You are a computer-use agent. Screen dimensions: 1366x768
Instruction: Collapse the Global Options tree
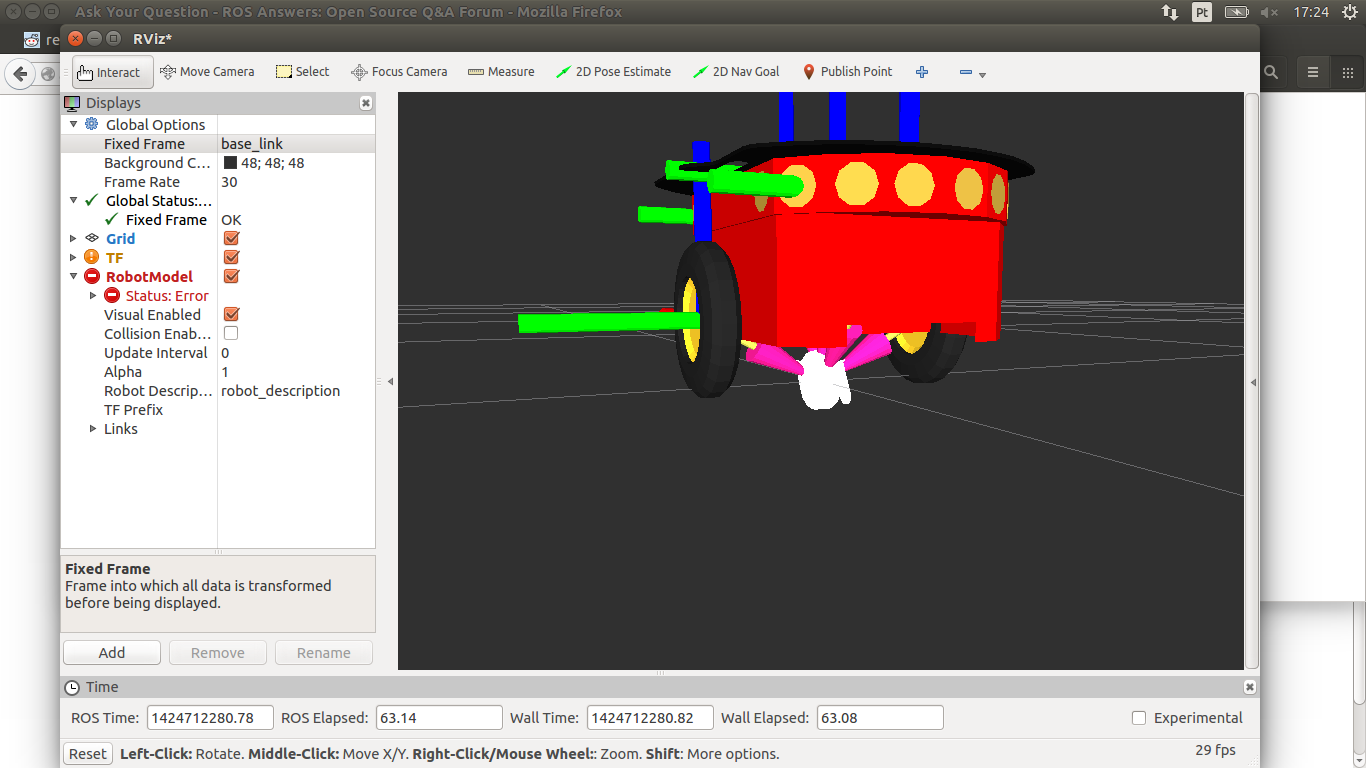click(73, 124)
